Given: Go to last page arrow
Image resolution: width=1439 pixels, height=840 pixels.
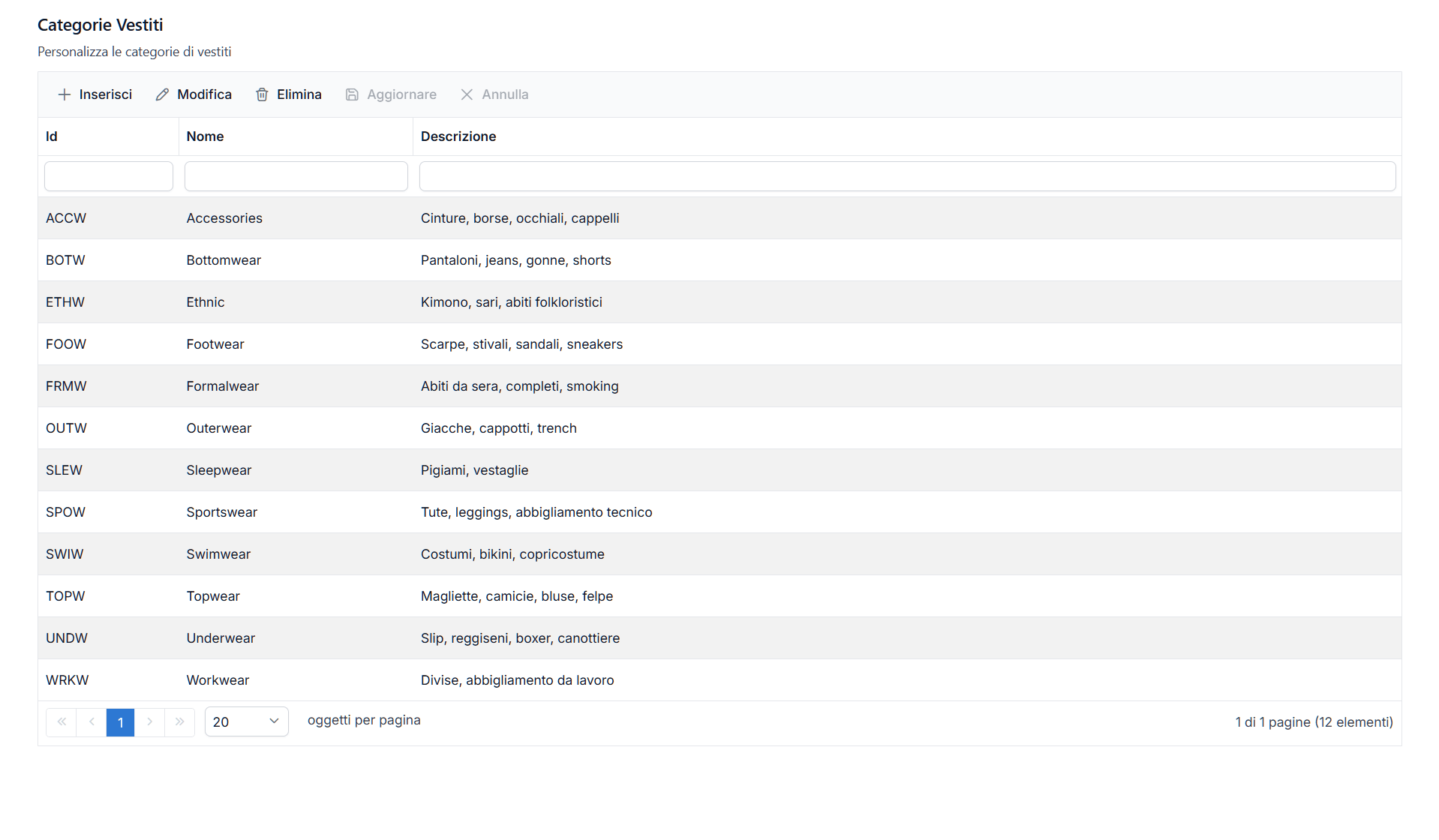Looking at the screenshot, I should pyautogui.click(x=180, y=722).
